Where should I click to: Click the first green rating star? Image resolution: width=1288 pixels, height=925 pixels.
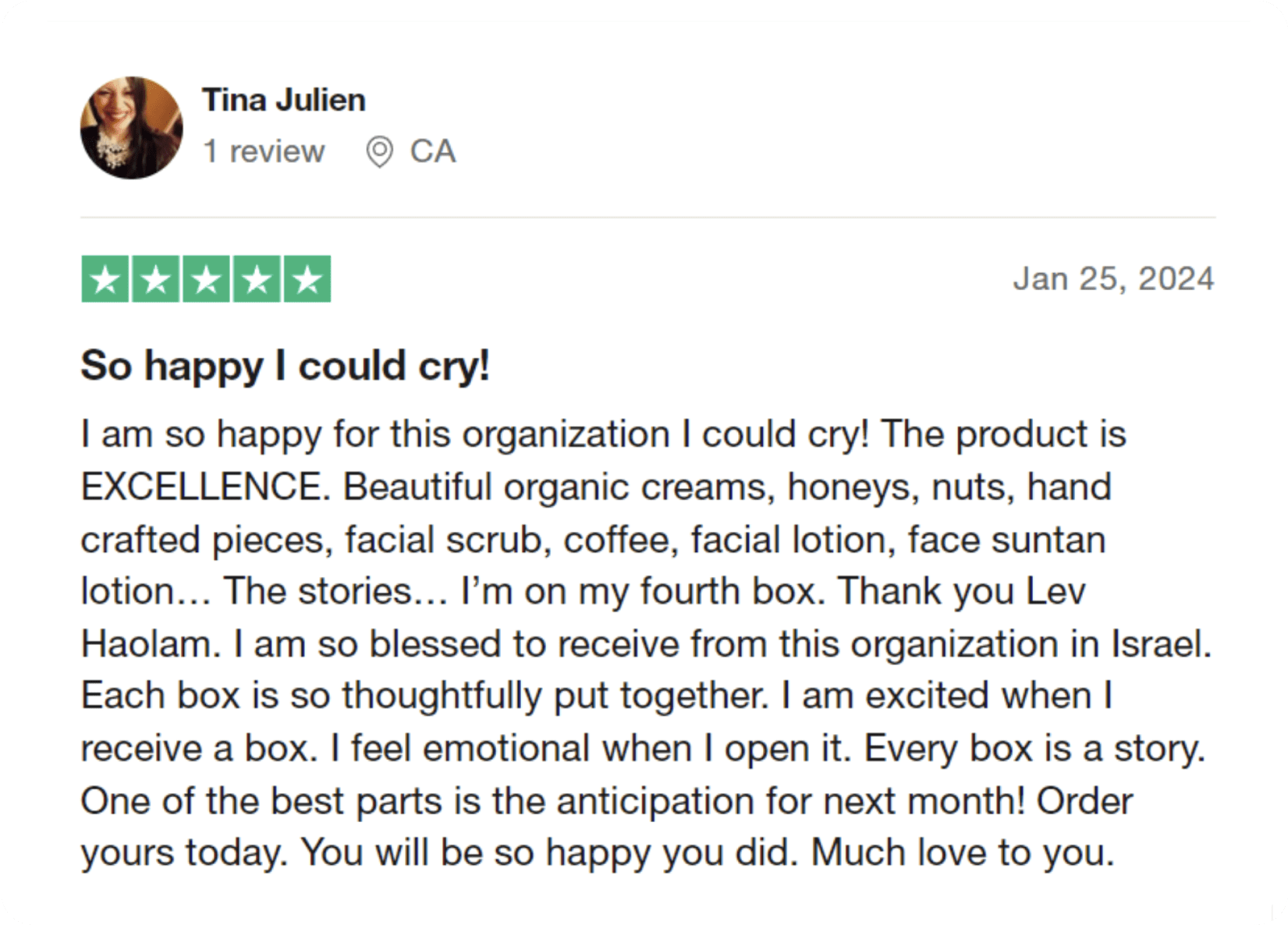[x=106, y=279]
